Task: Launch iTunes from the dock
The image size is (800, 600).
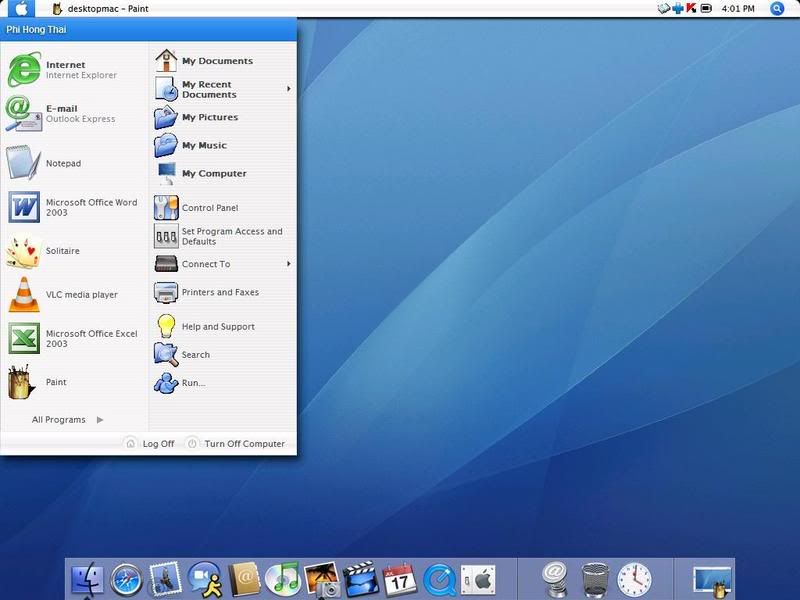Action: (281, 577)
